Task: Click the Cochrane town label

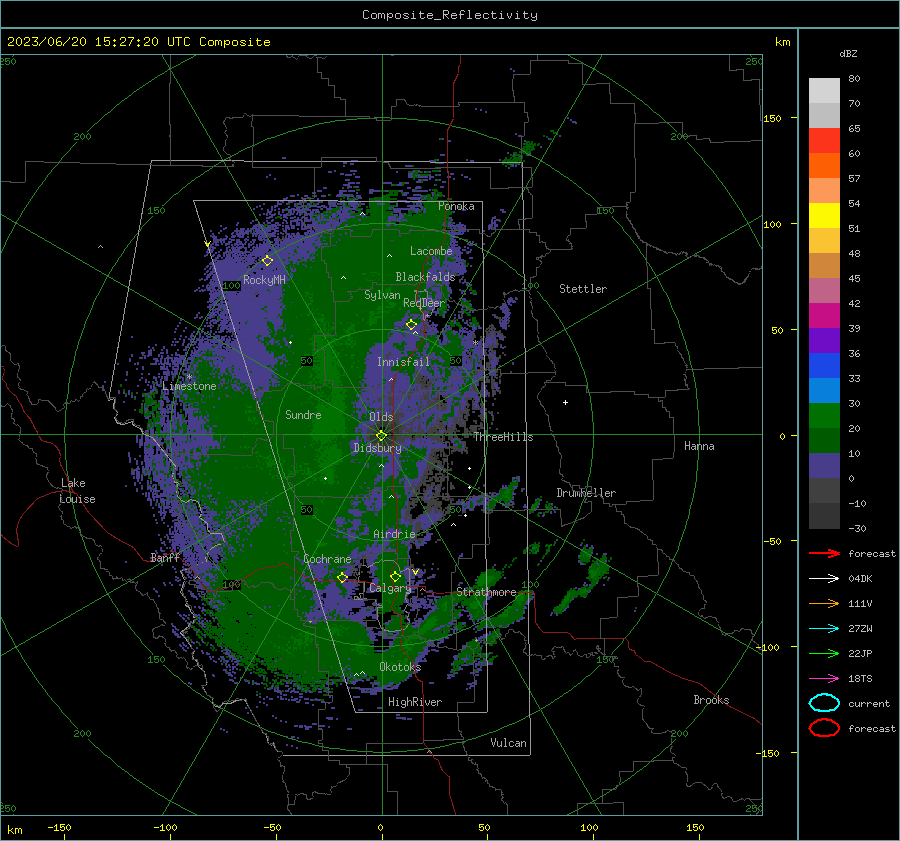Action: (327, 559)
